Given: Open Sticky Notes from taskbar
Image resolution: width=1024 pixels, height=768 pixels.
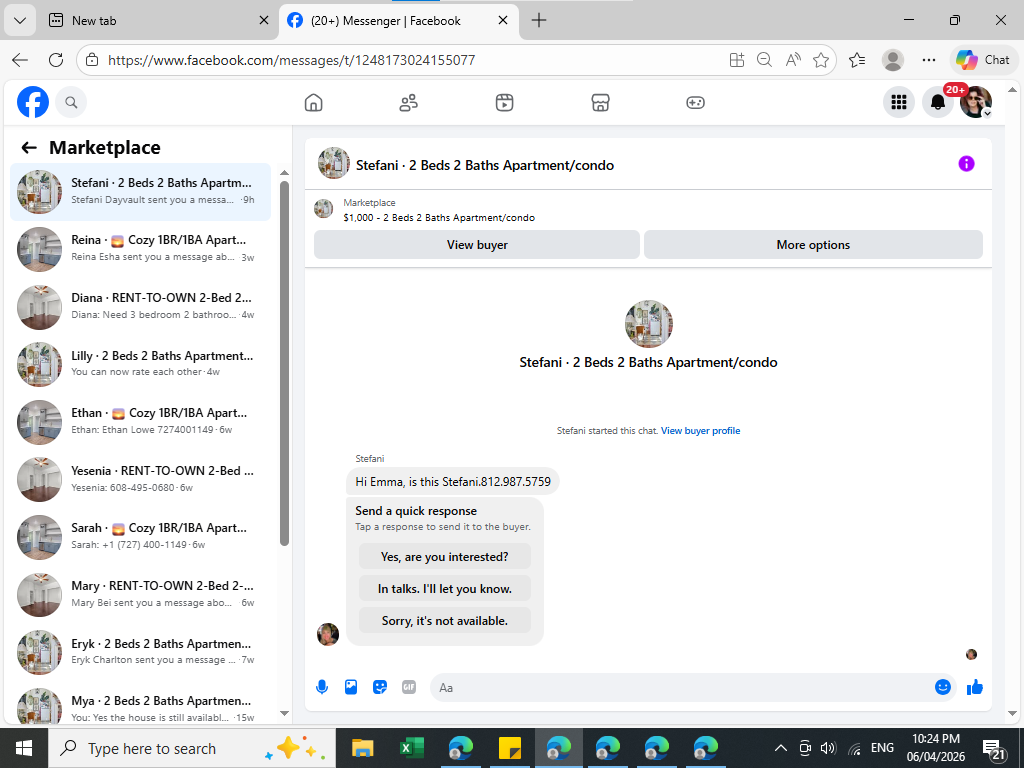Looking at the screenshot, I should pos(509,748).
